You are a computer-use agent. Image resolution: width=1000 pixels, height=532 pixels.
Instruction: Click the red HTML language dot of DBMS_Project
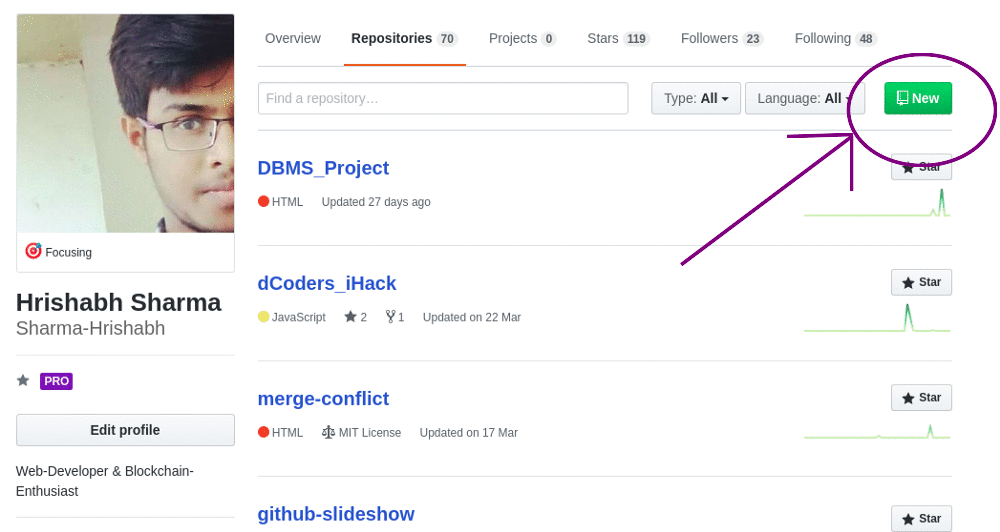pos(263,202)
